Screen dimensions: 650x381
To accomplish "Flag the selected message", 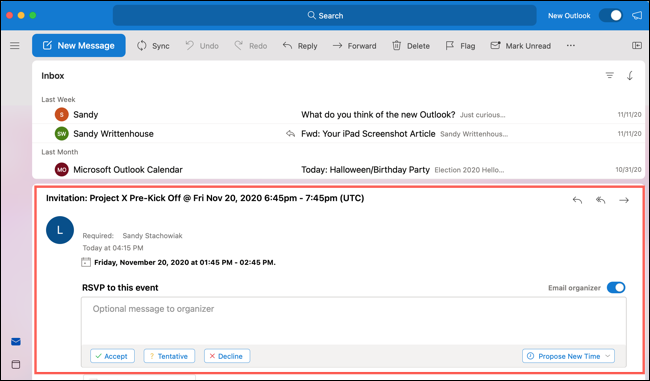I will click(460, 46).
